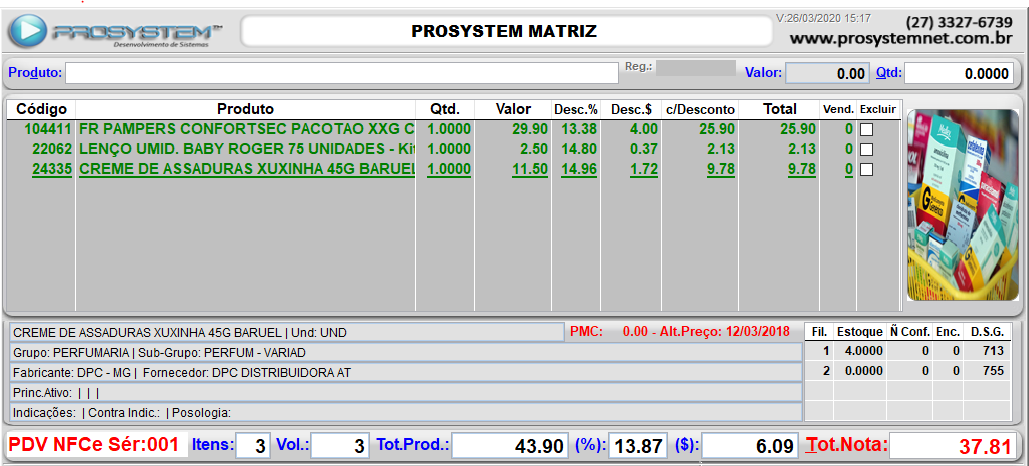Click Estoque value 0.0000 for Fil. 2
Image resolution: width=1029 pixels, height=466 pixels.
coord(864,371)
